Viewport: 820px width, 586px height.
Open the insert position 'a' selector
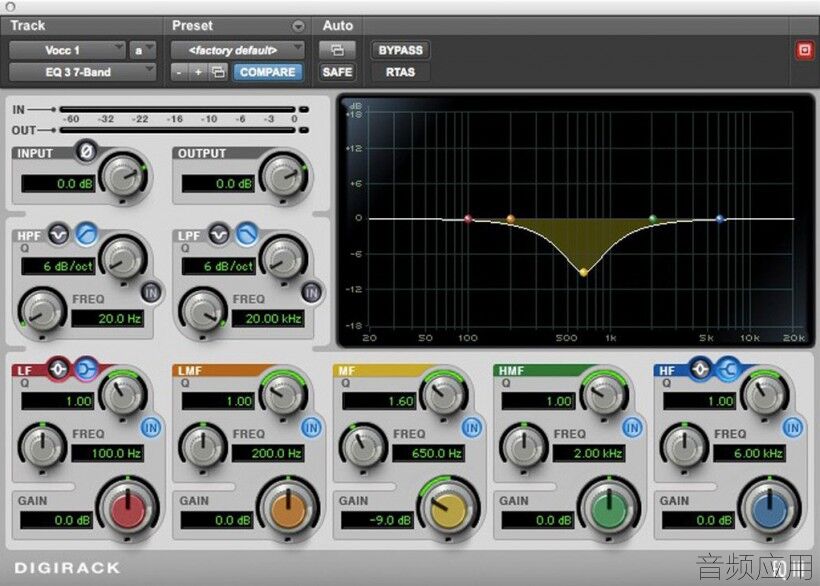click(x=143, y=50)
